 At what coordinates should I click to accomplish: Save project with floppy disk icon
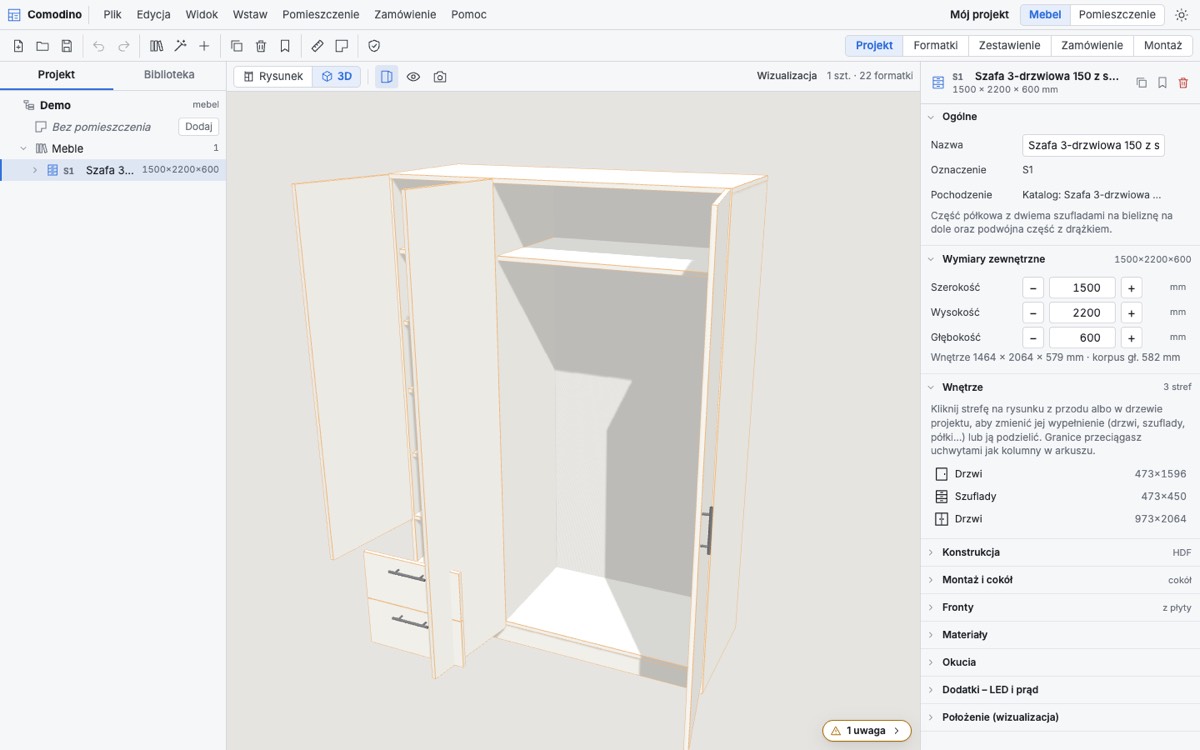tap(66, 46)
